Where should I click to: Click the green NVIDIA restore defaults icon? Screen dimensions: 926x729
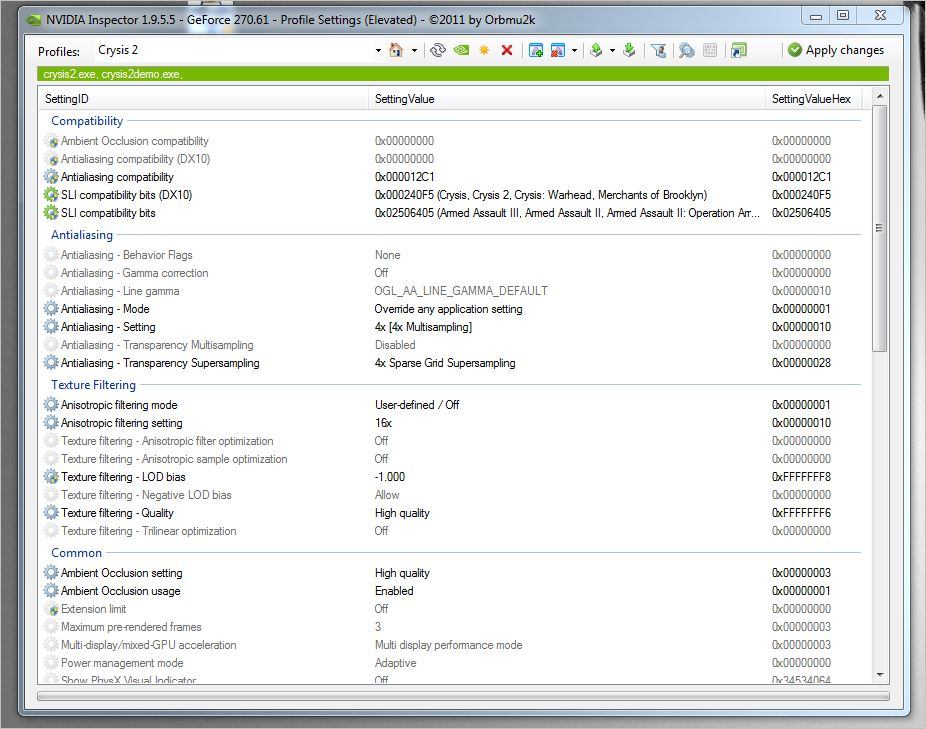(x=461, y=50)
